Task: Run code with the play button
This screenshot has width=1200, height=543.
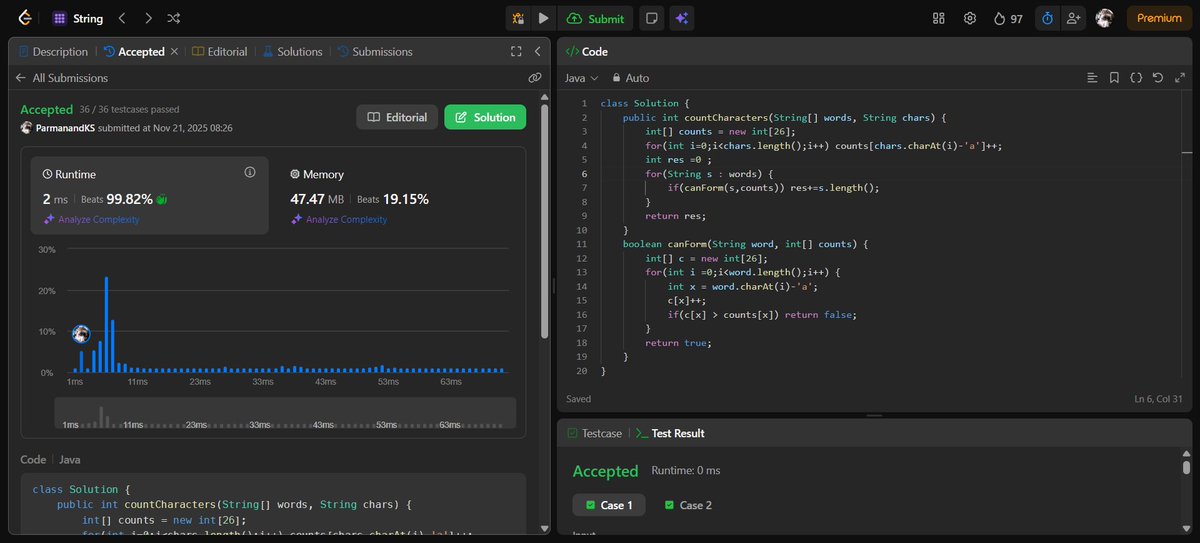Action: (543, 18)
